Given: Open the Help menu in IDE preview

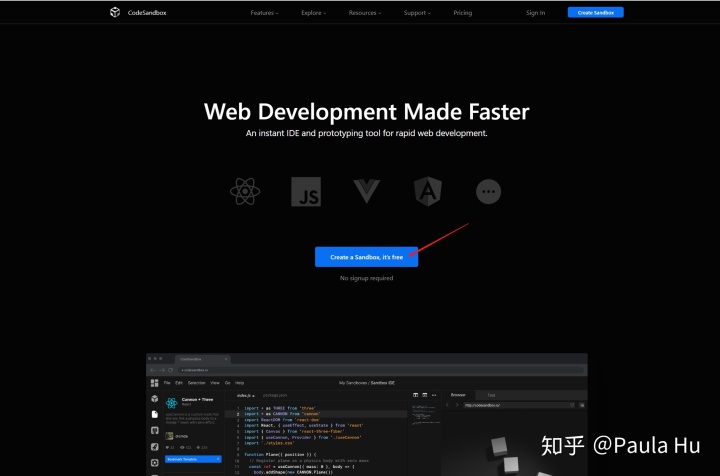Looking at the screenshot, I should (x=240, y=383).
